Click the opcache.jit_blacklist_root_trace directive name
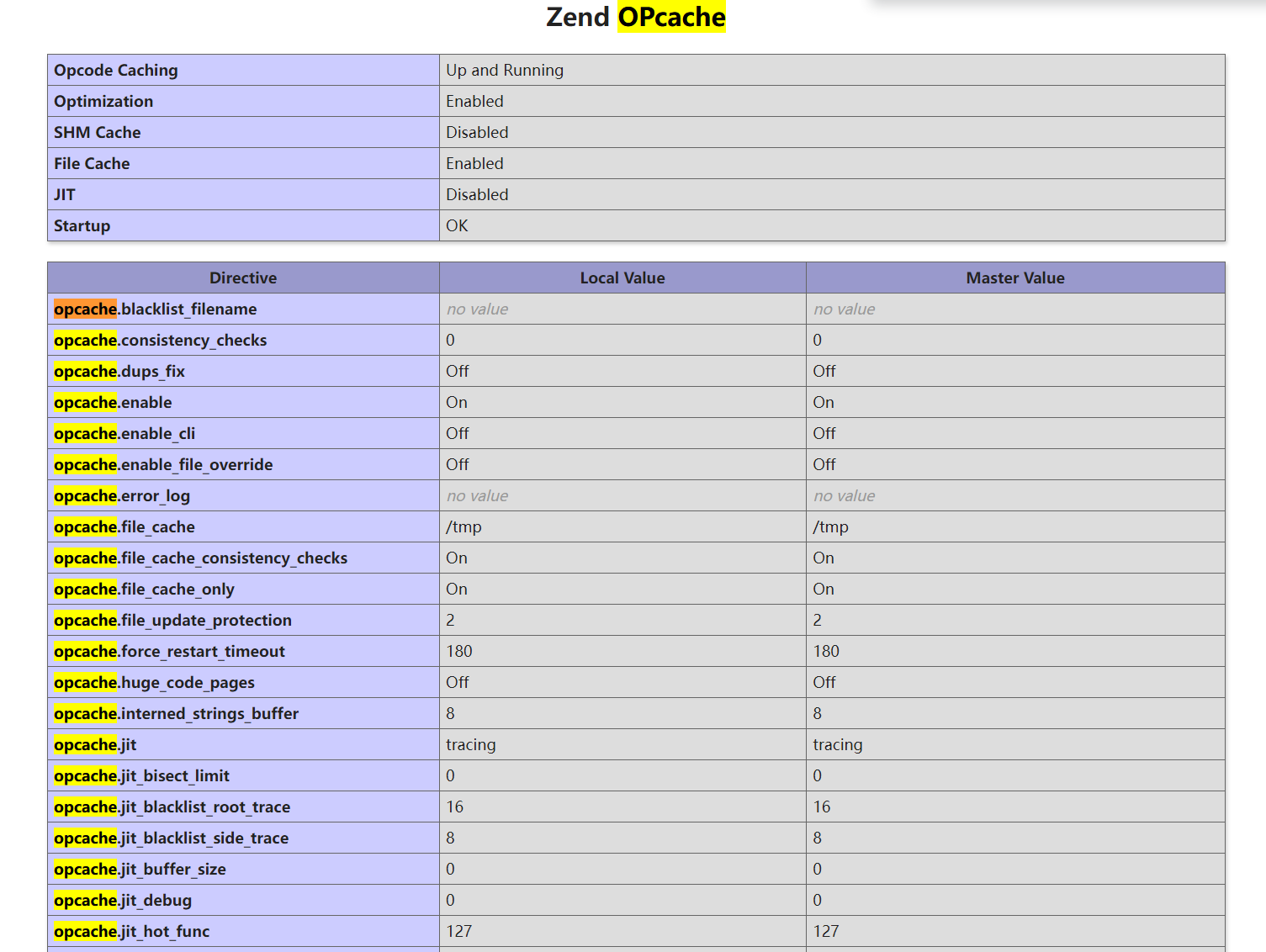1266x952 pixels. (x=172, y=807)
